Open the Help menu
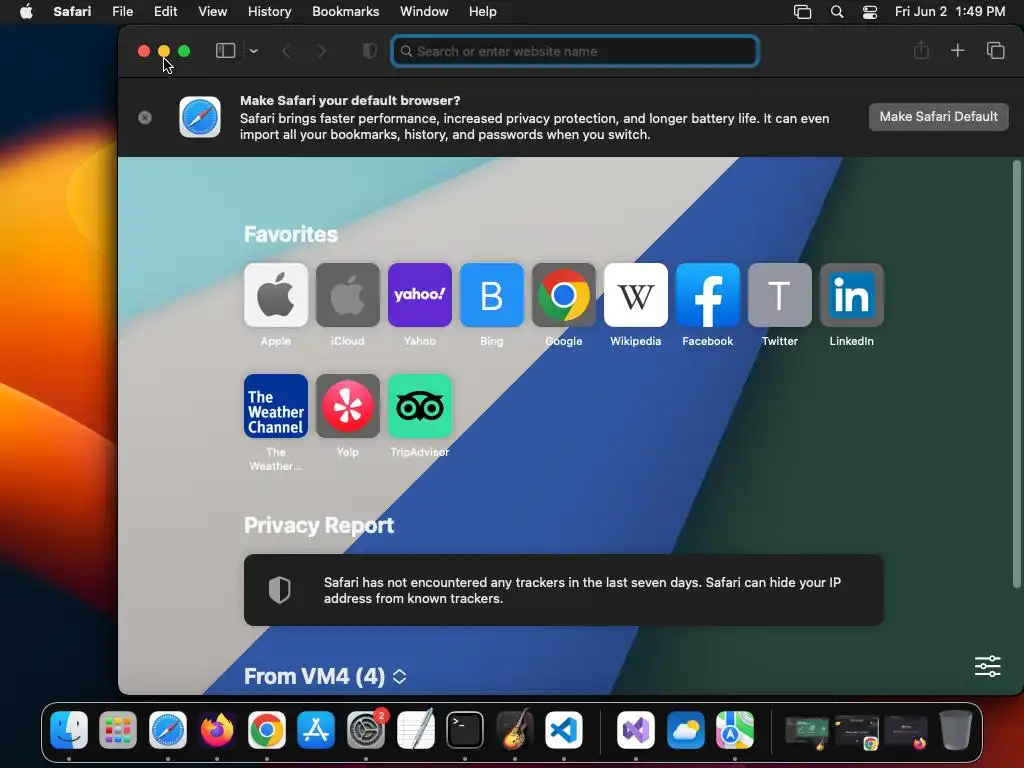Screen dimensions: 1024x768 (x=483, y=12)
